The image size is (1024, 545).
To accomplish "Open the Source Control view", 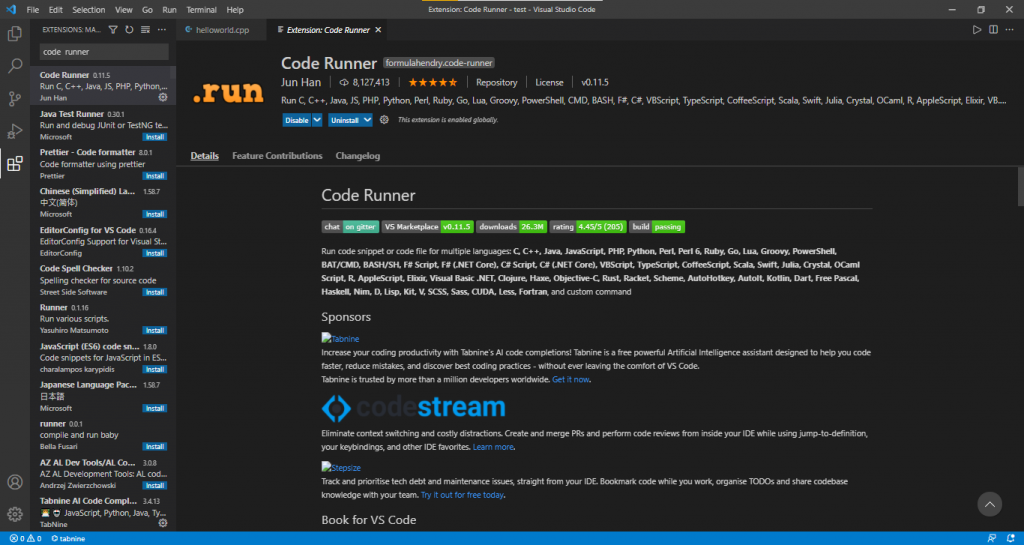I will [x=14, y=99].
